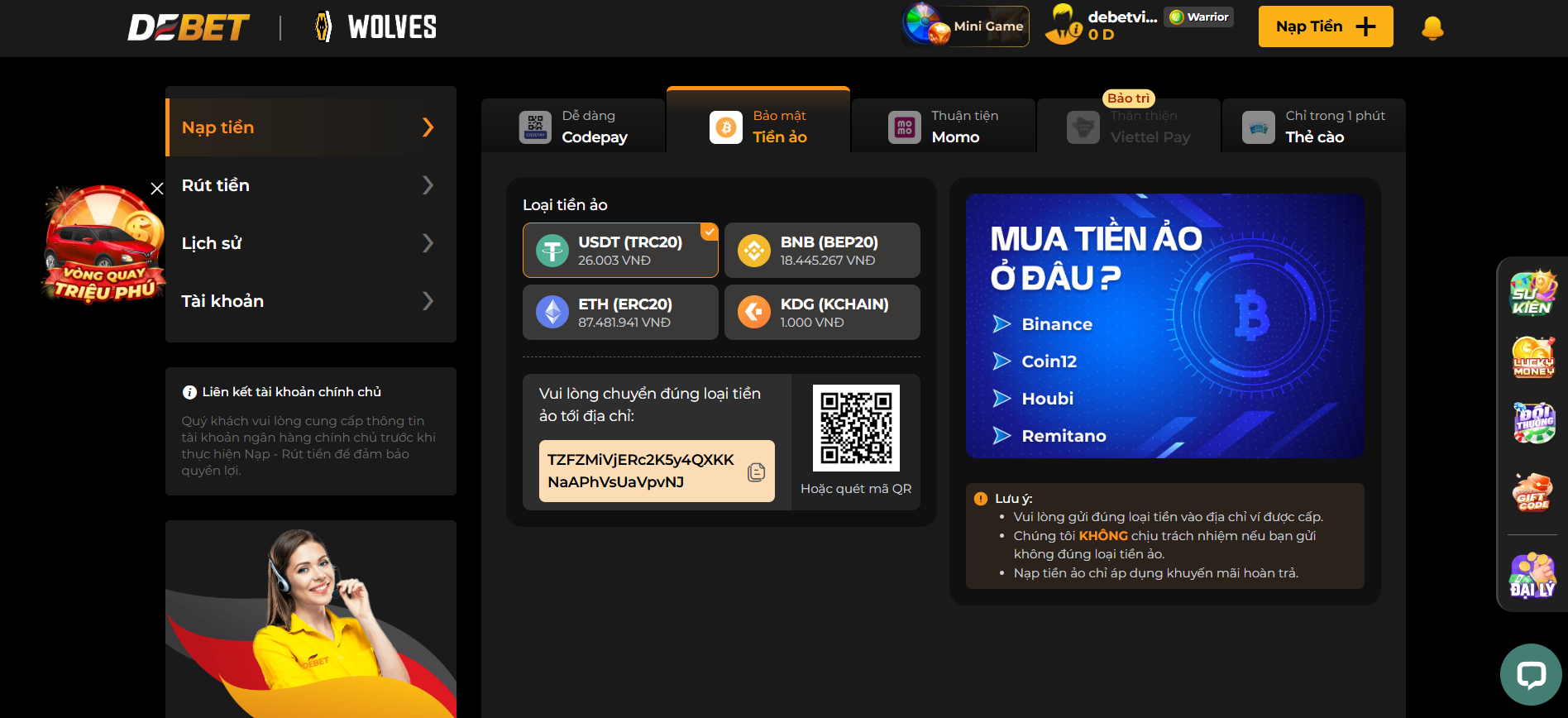This screenshot has height=718, width=1568.
Task: Open the live chat support bubble
Action: [x=1531, y=674]
